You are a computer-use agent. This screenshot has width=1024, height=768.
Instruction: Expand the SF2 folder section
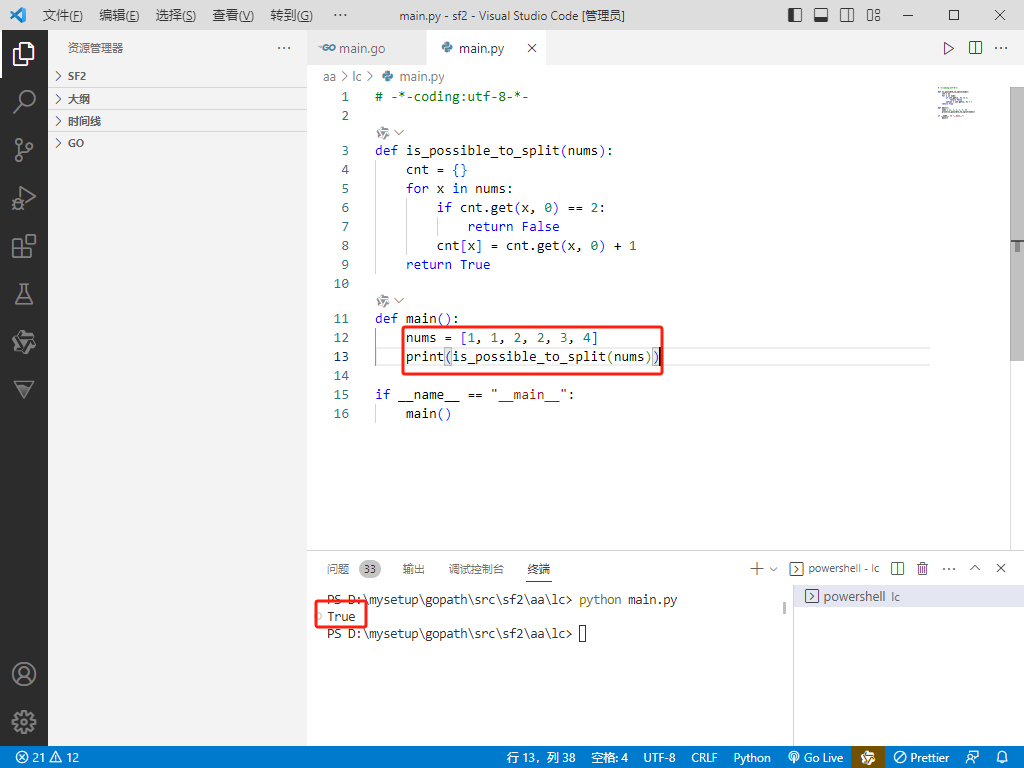178,76
